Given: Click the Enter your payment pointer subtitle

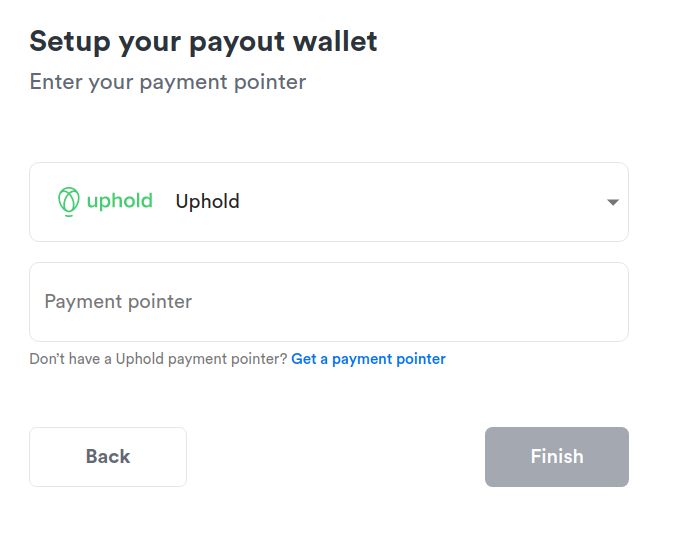Looking at the screenshot, I should click(167, 82).
